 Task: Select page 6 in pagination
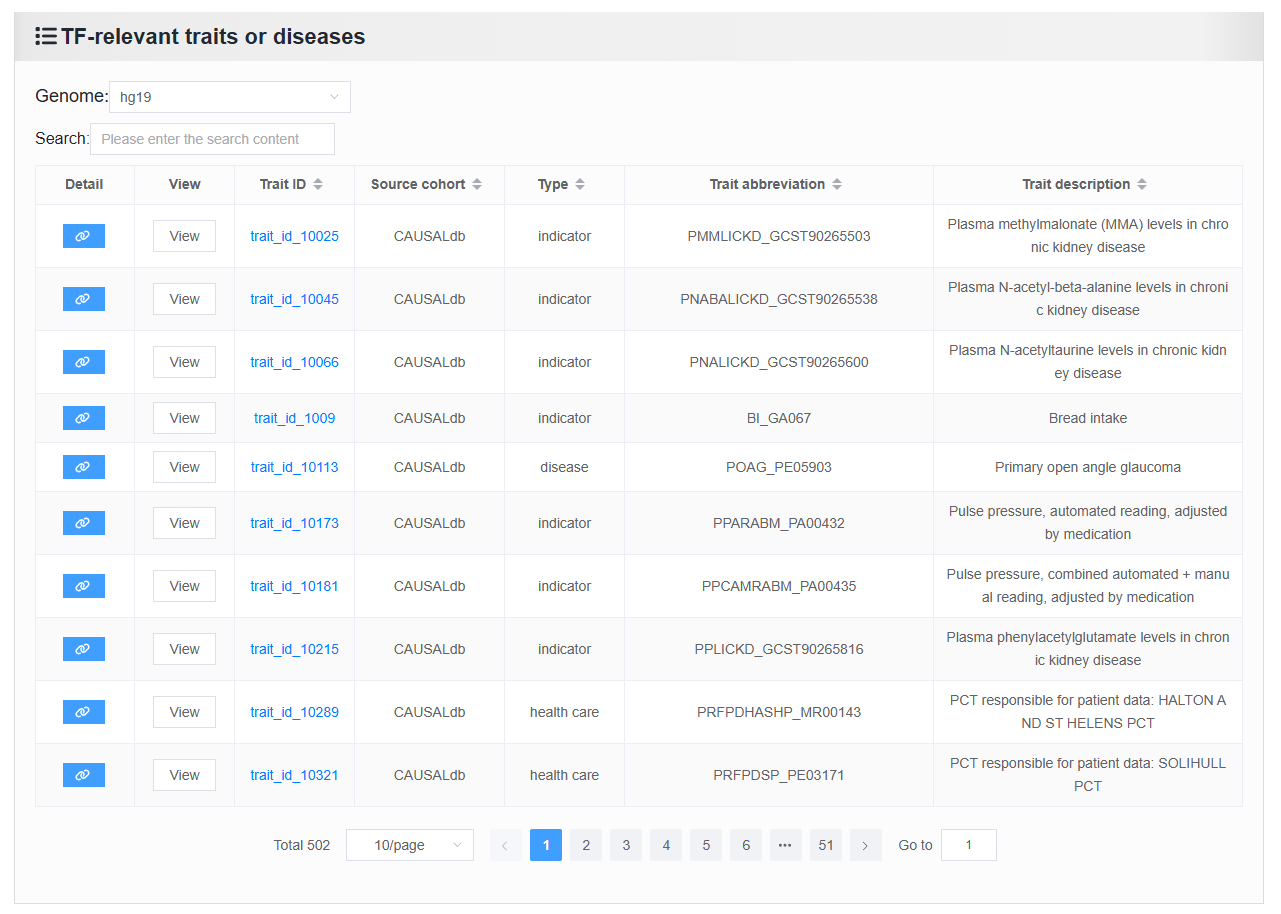746,845
